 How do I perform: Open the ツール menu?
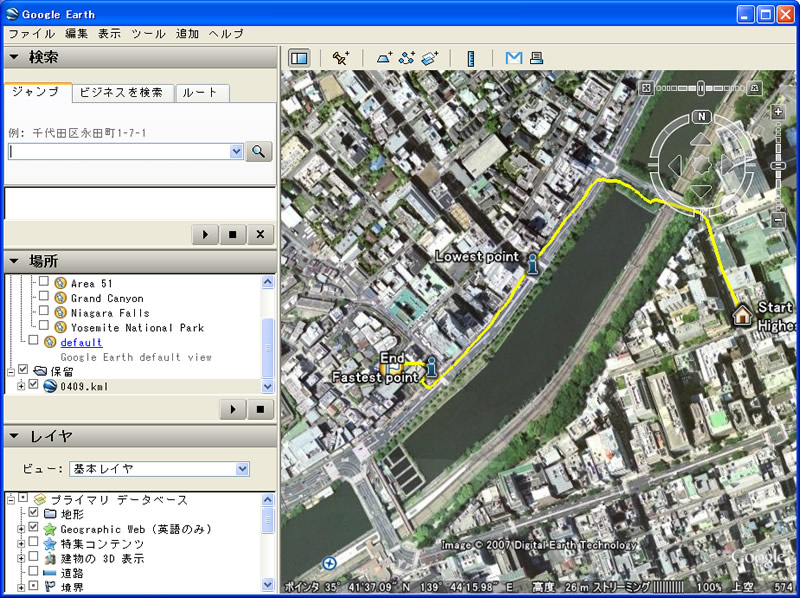pyautogui.click(x=148, y=34)
